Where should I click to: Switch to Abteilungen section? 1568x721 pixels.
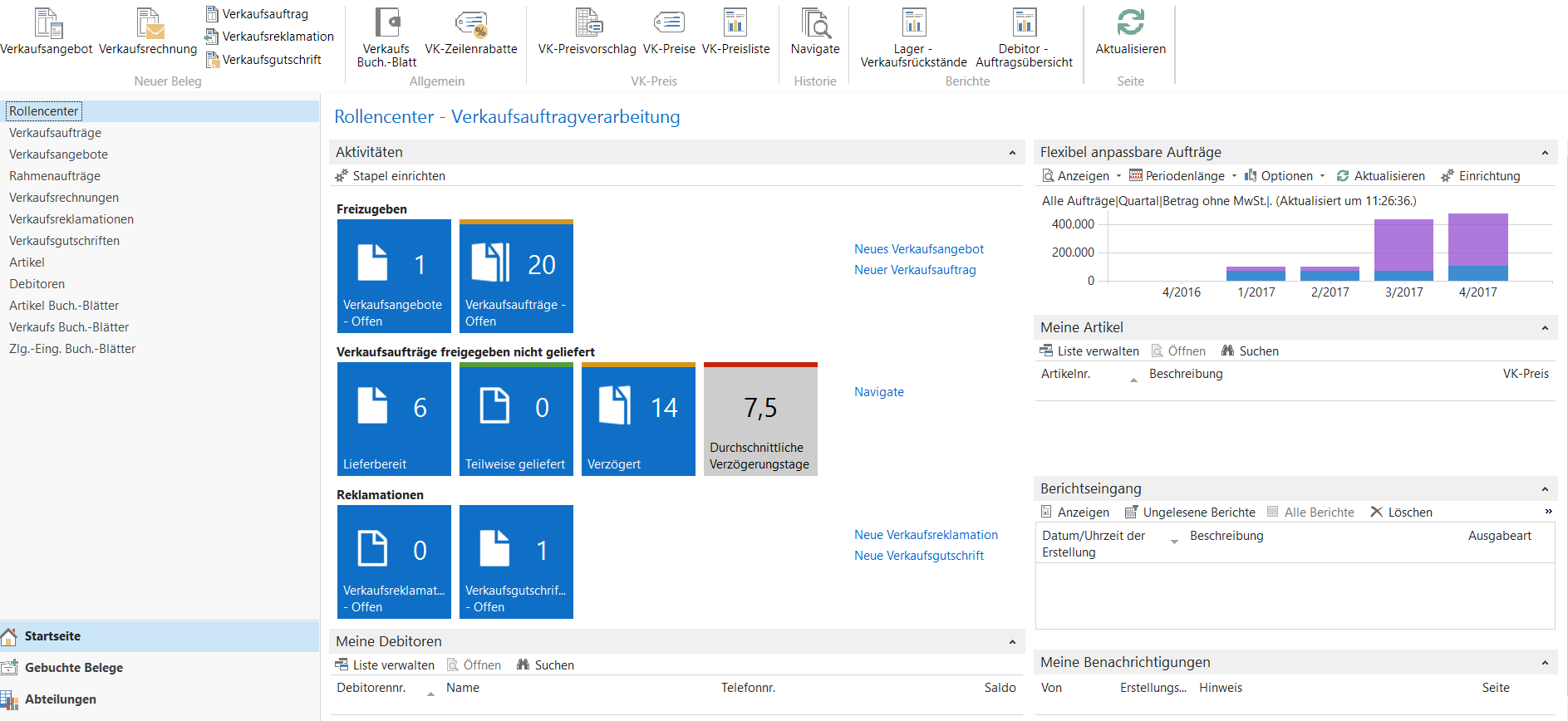160,699
